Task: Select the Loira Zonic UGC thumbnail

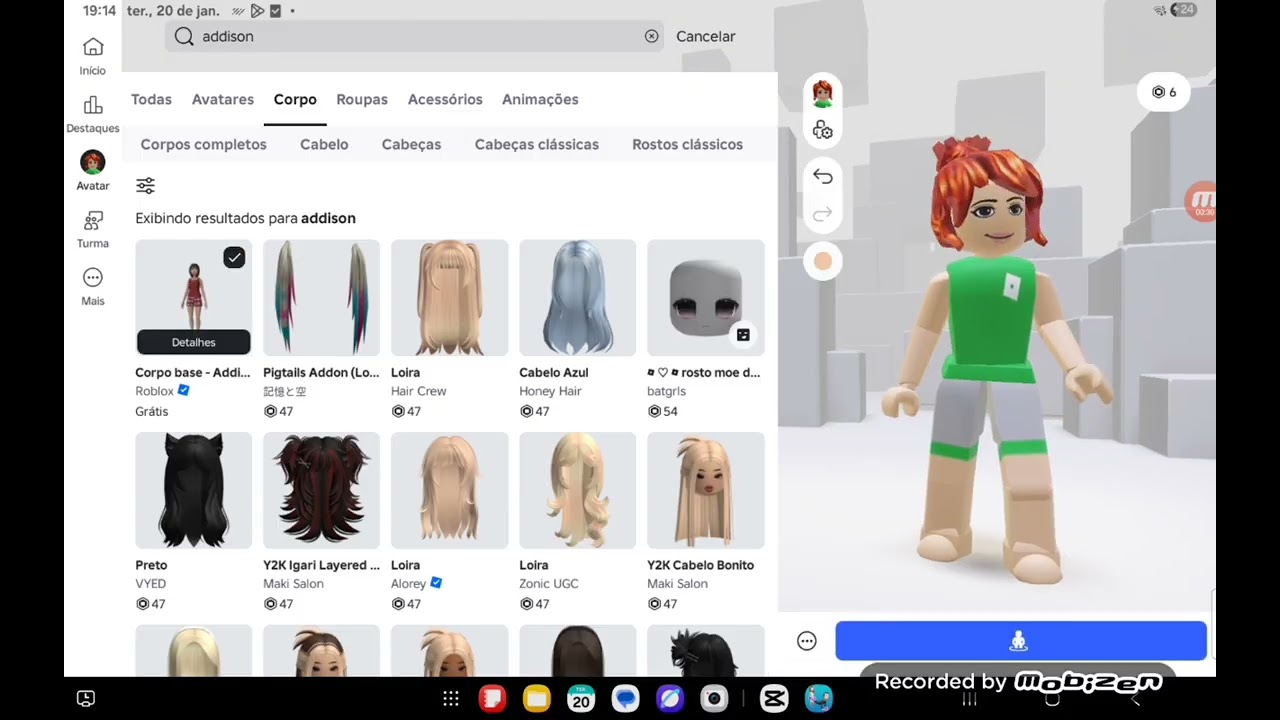Action: click(x=577, y=490)
